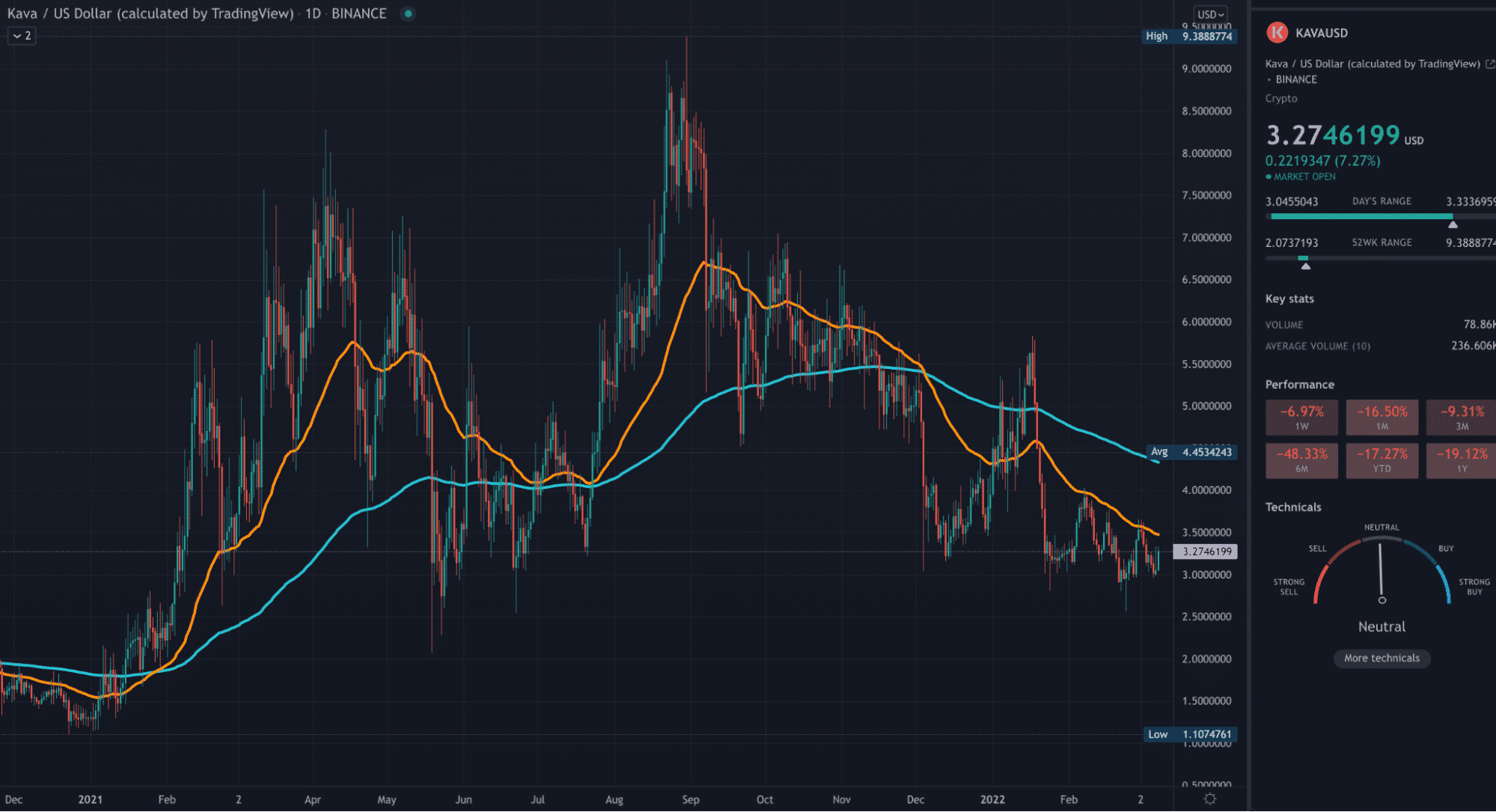Click the 6.0000000 price axis value
Viewport: 1496px width, 812px height.
click(1206, 322)
